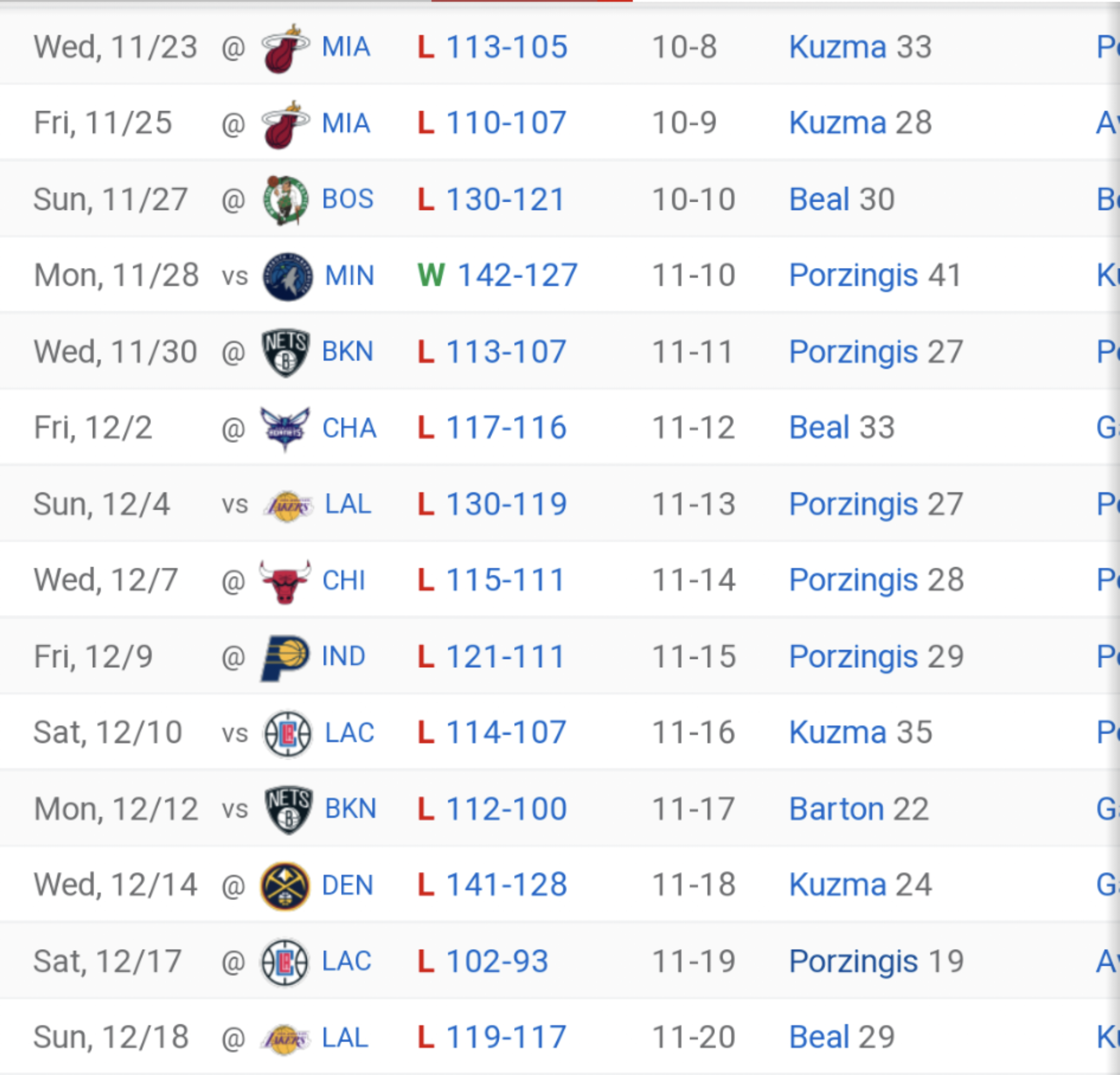Click the Miami Heat logo on 11/23
The height and width of the screenshot is (1075, 1120).
pyautogui.click(x=284, y=48)
